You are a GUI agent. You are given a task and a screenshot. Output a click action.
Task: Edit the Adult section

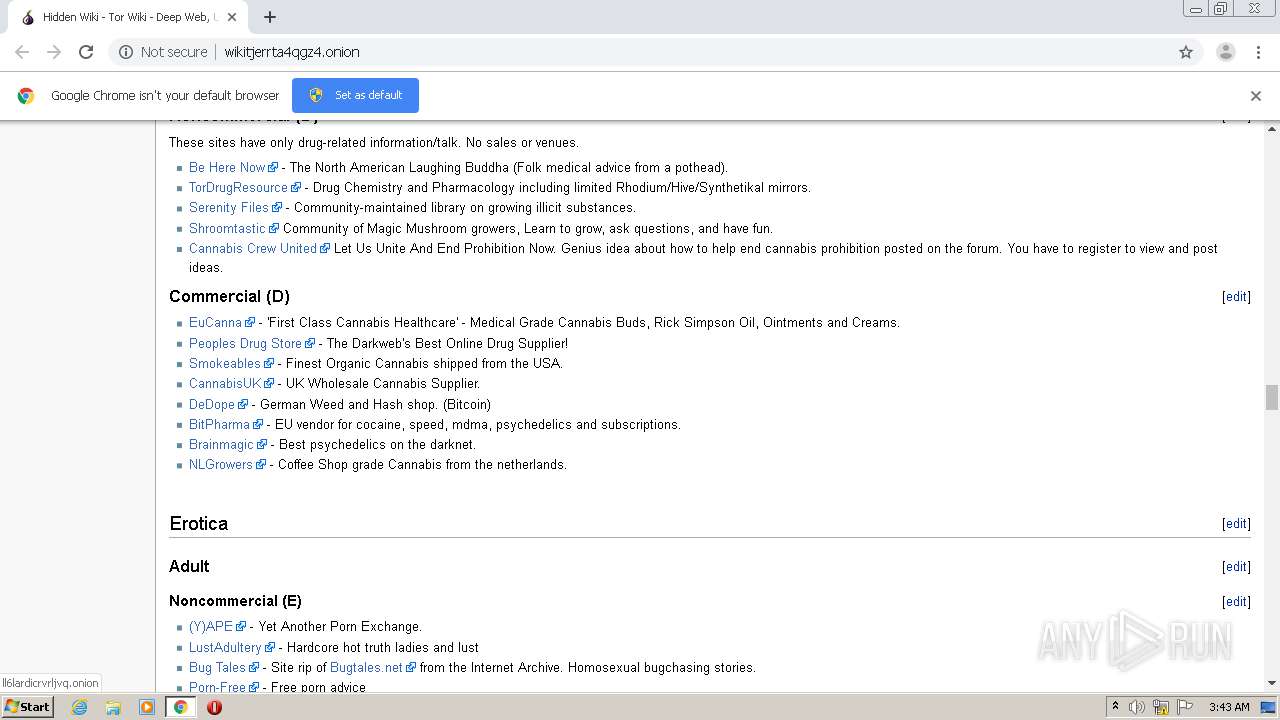[x=1236, y=567]
